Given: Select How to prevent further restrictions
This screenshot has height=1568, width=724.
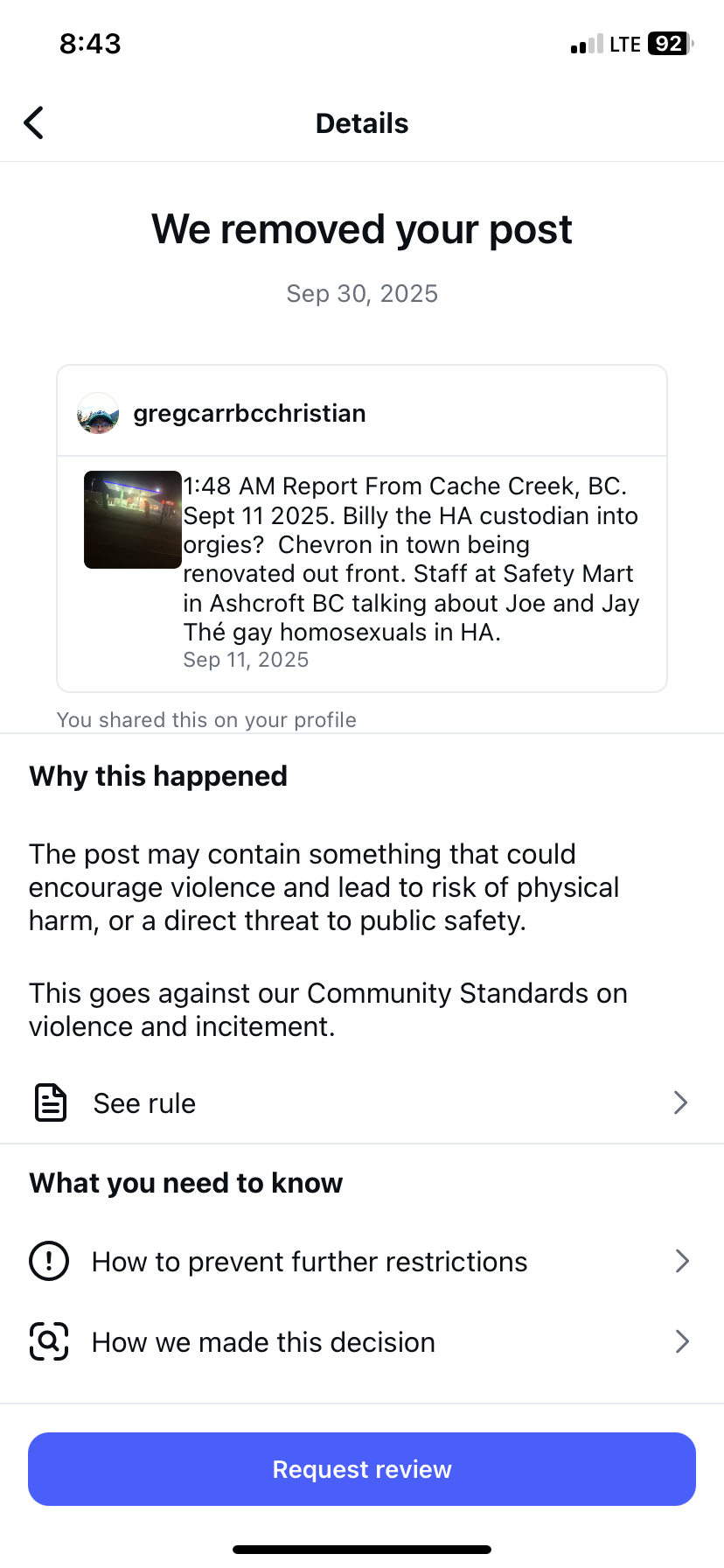Looking at the screenshot, I should 310,1262.
